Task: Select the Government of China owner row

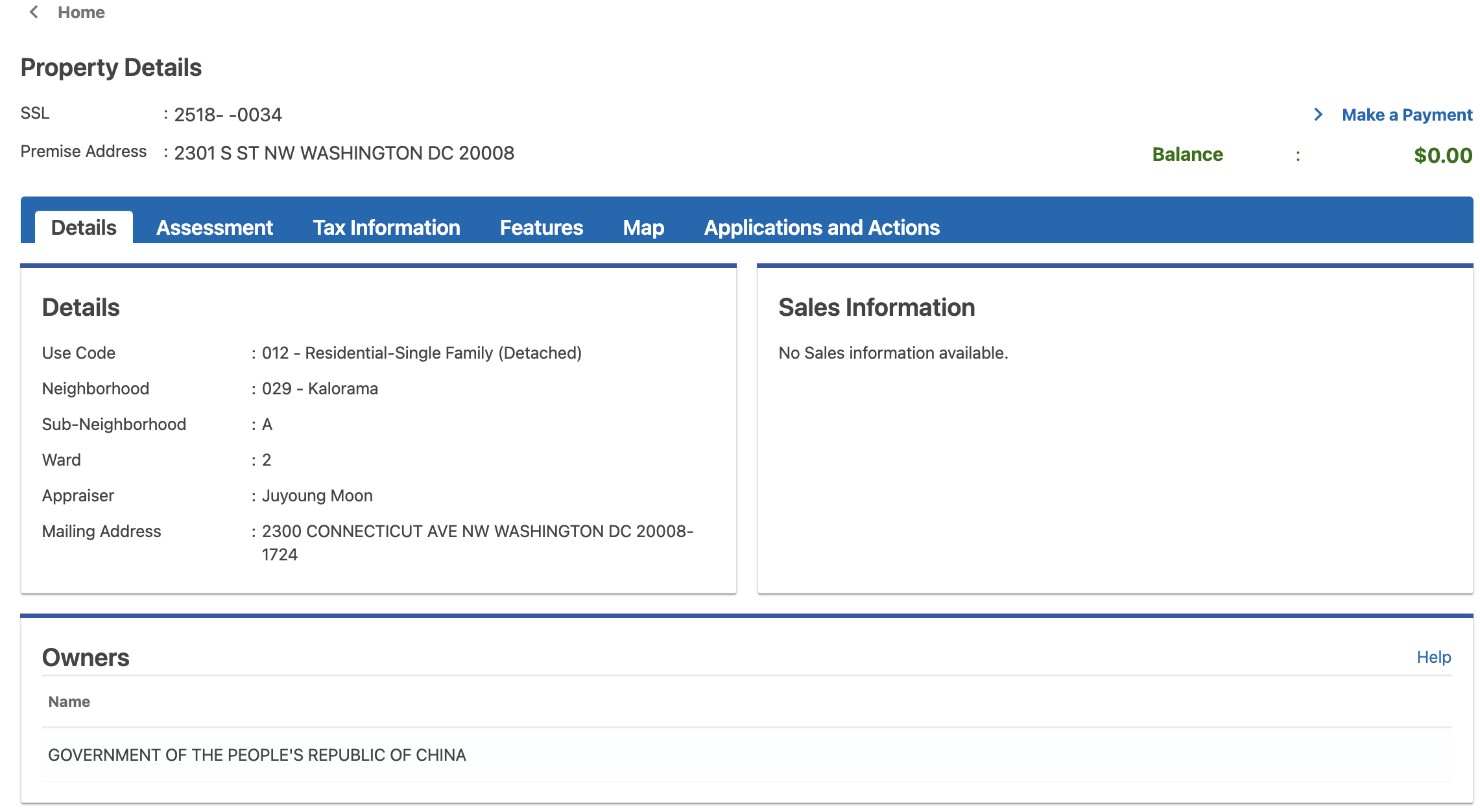Action: click(x=257, y=755)
